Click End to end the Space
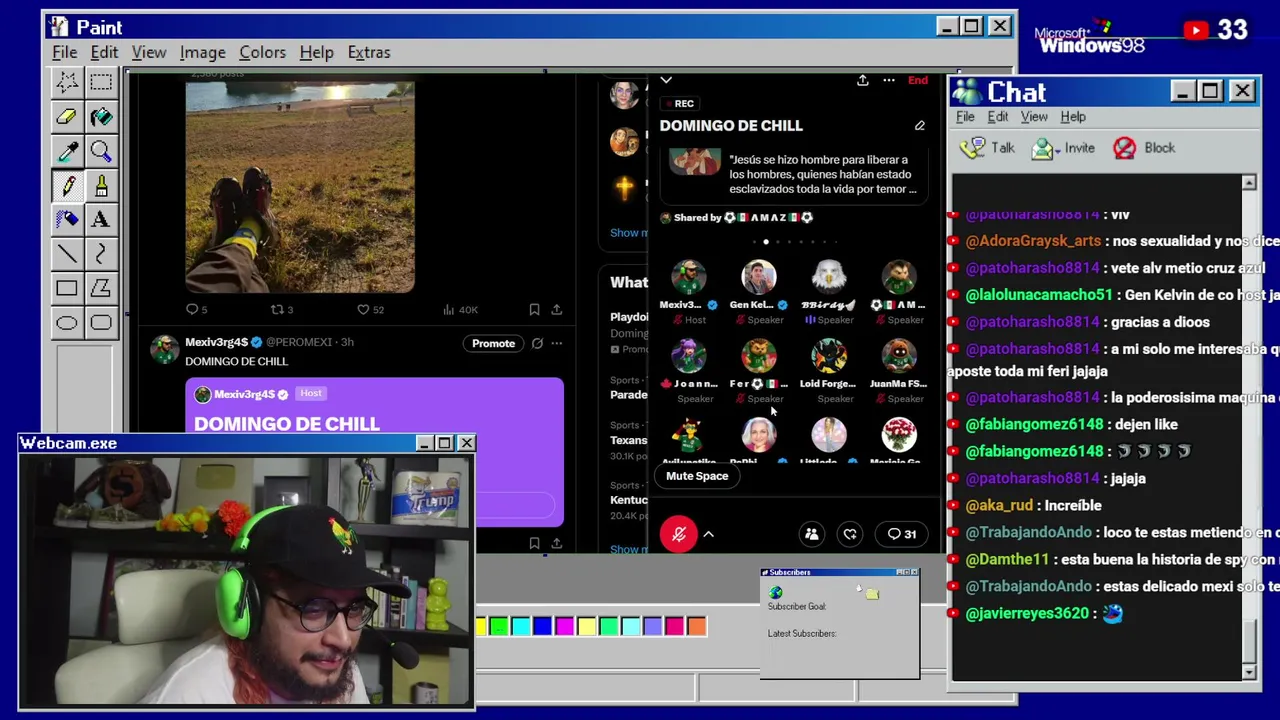 [x=917, y=80]
